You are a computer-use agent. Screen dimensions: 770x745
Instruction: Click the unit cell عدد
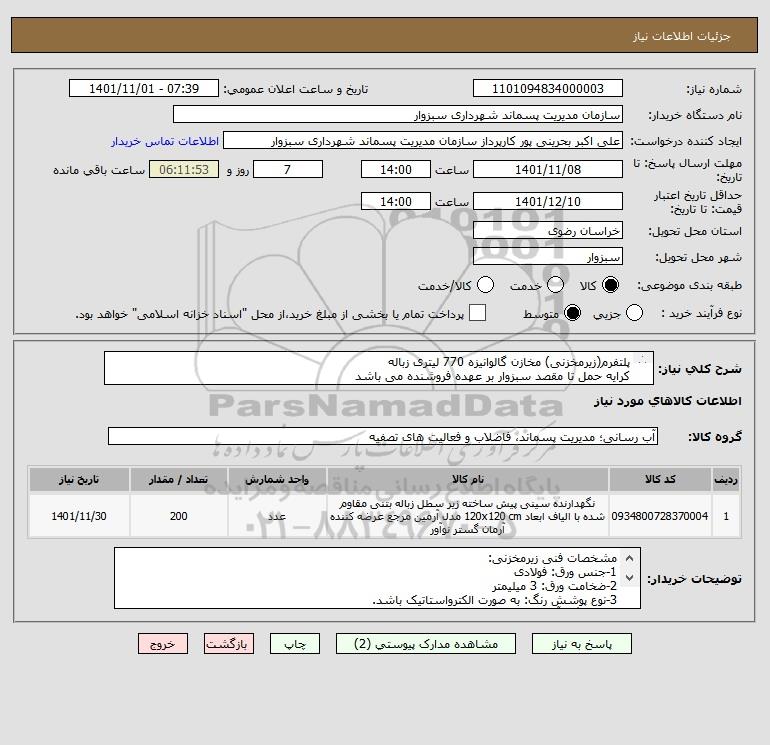[x=277, y=516]
